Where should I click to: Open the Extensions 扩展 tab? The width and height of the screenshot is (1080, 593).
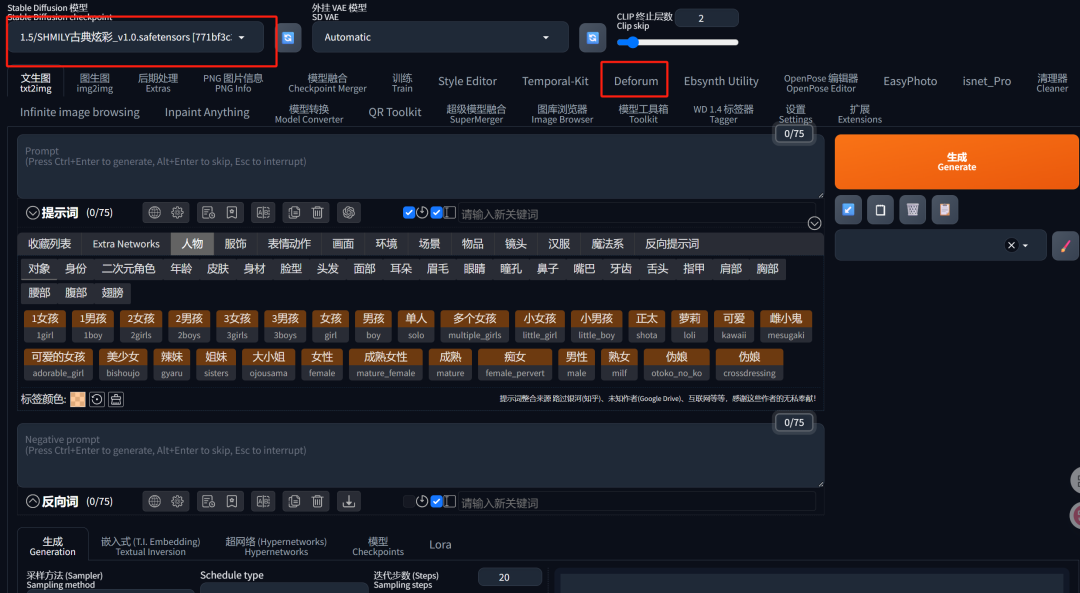(x=860, y=114)
